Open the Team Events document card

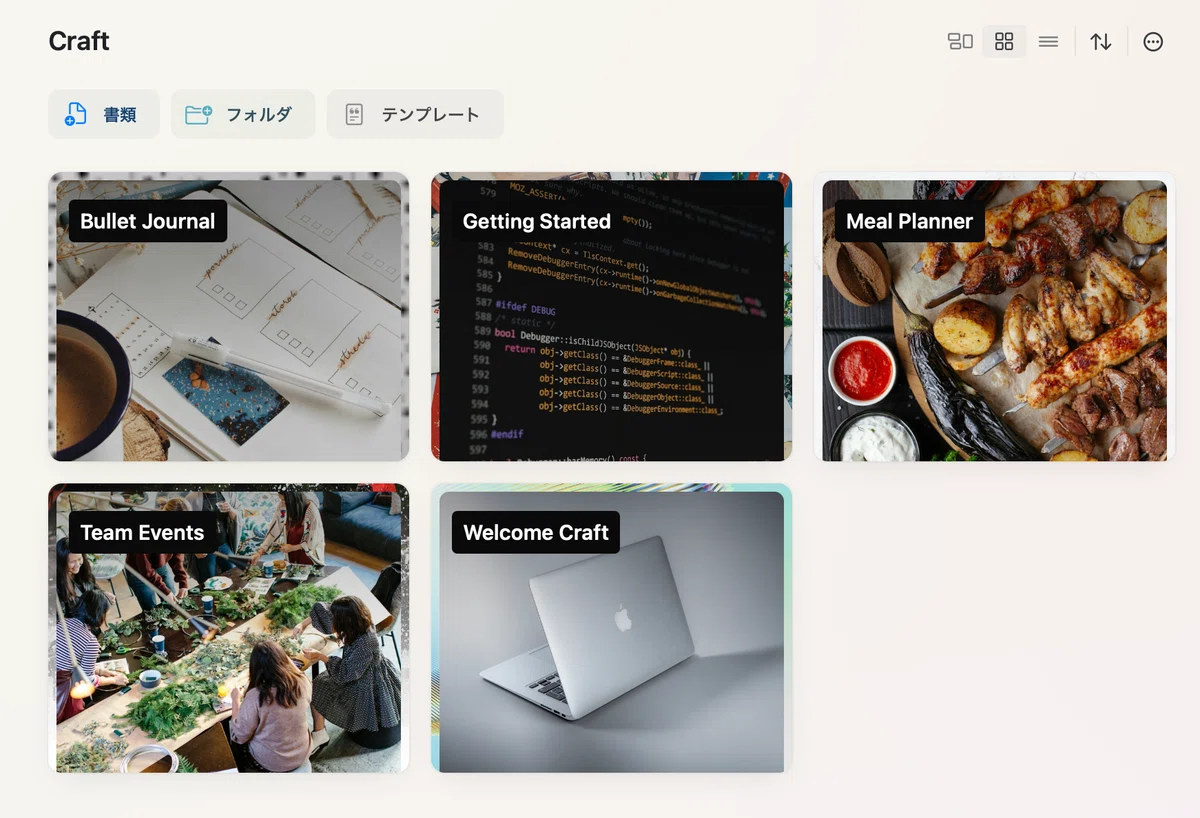[x=228, y=628]
